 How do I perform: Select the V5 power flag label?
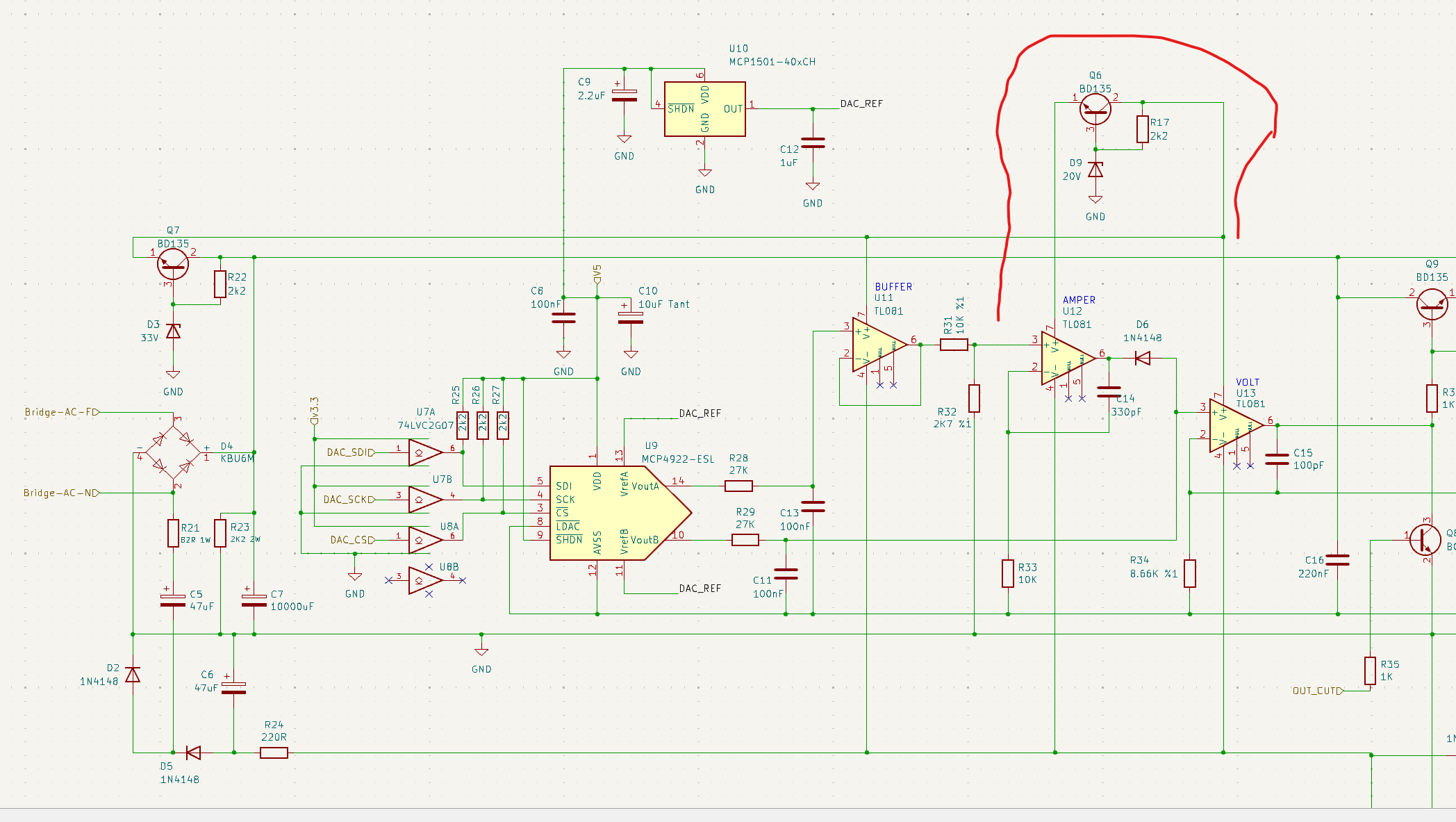[597, 274]
